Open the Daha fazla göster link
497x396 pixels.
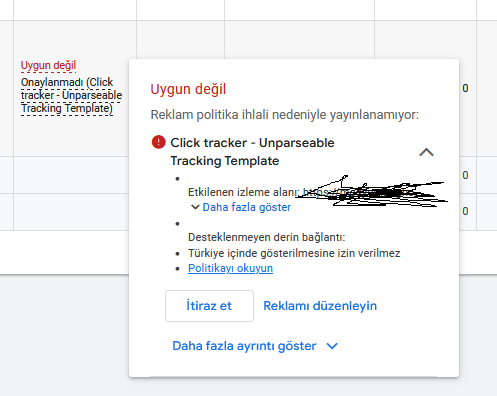pos(247,207)
